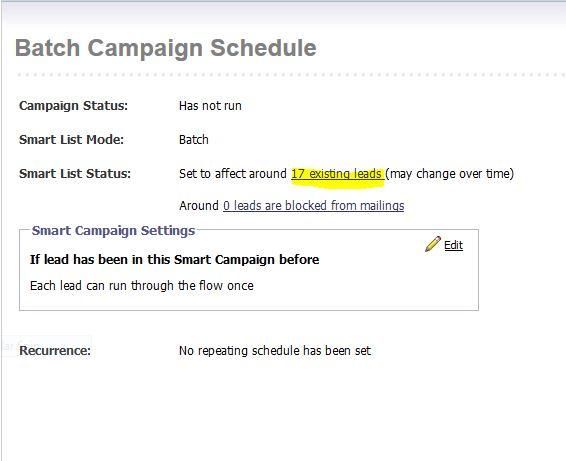566x461 pixels.
Task: Select the Campaign Status label
Action: click(x=74, y=106)
